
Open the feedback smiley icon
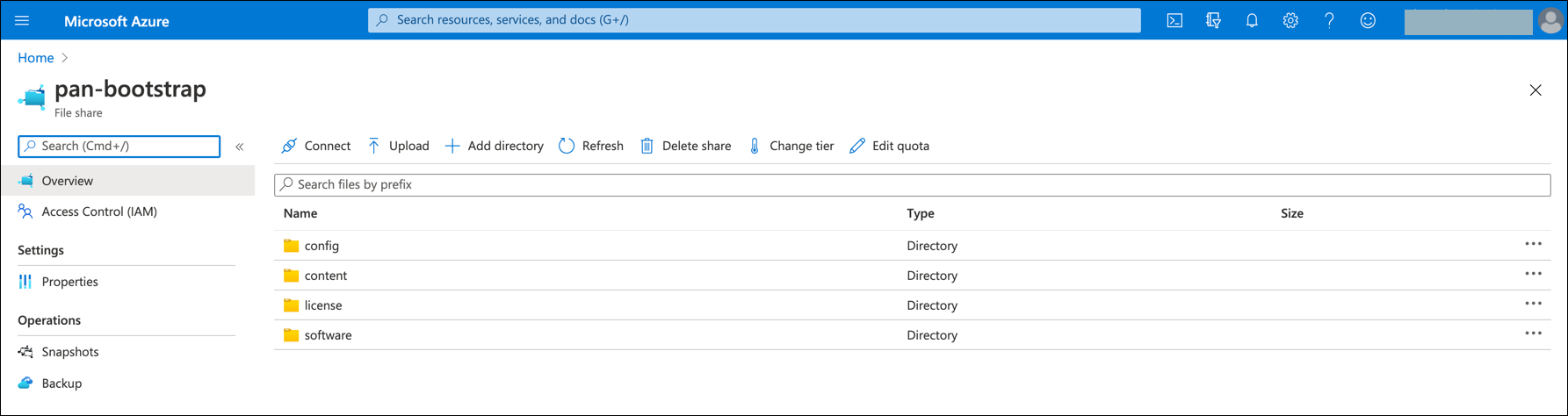[1368, 21]
